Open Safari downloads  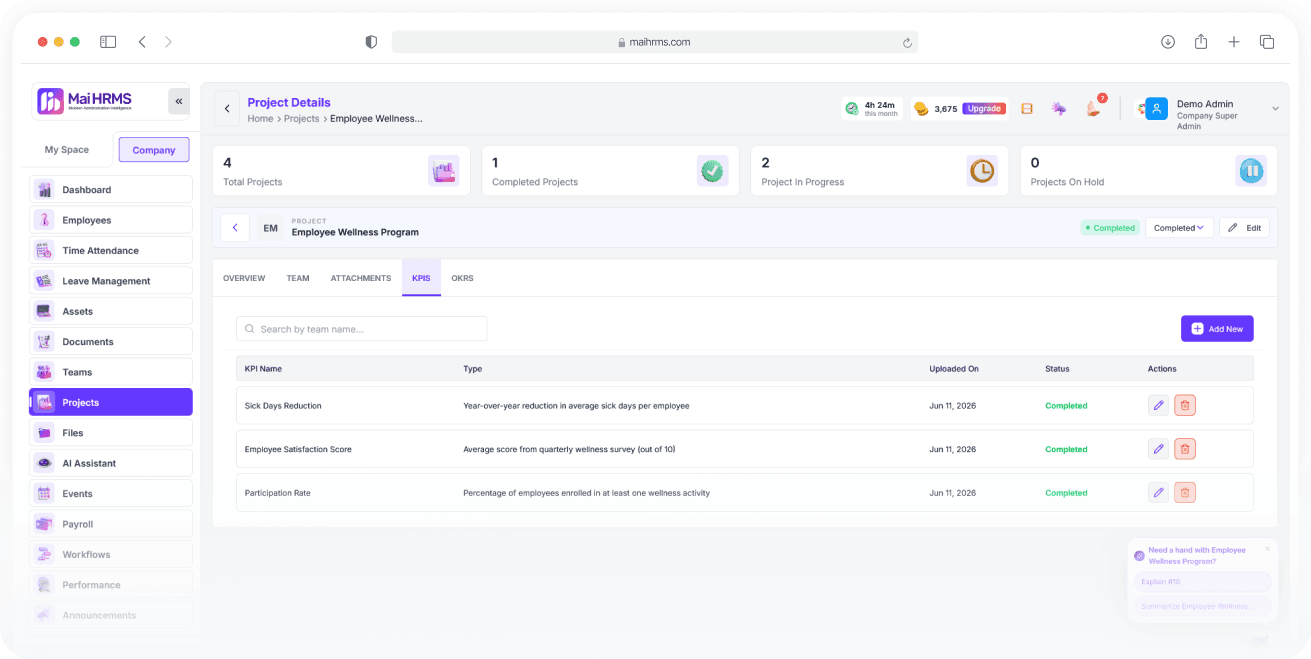tap(1168, 42)
